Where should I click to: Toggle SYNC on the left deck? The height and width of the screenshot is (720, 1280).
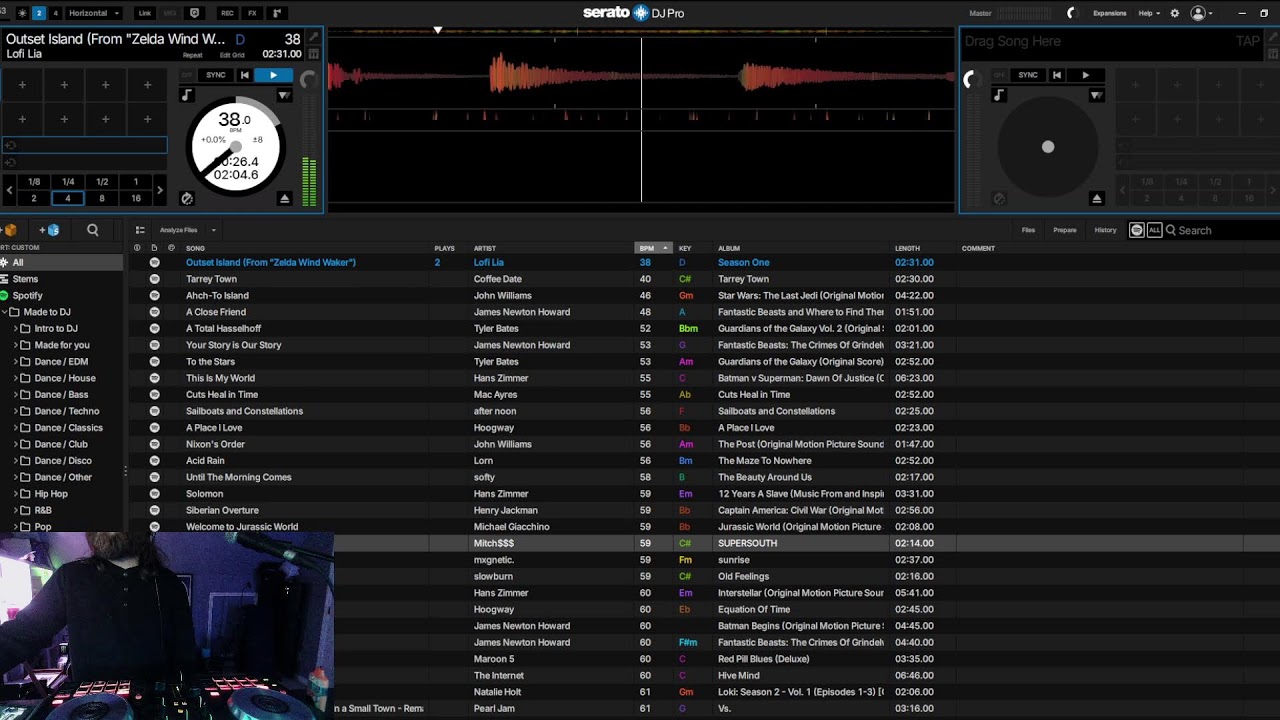coord(215,75)
